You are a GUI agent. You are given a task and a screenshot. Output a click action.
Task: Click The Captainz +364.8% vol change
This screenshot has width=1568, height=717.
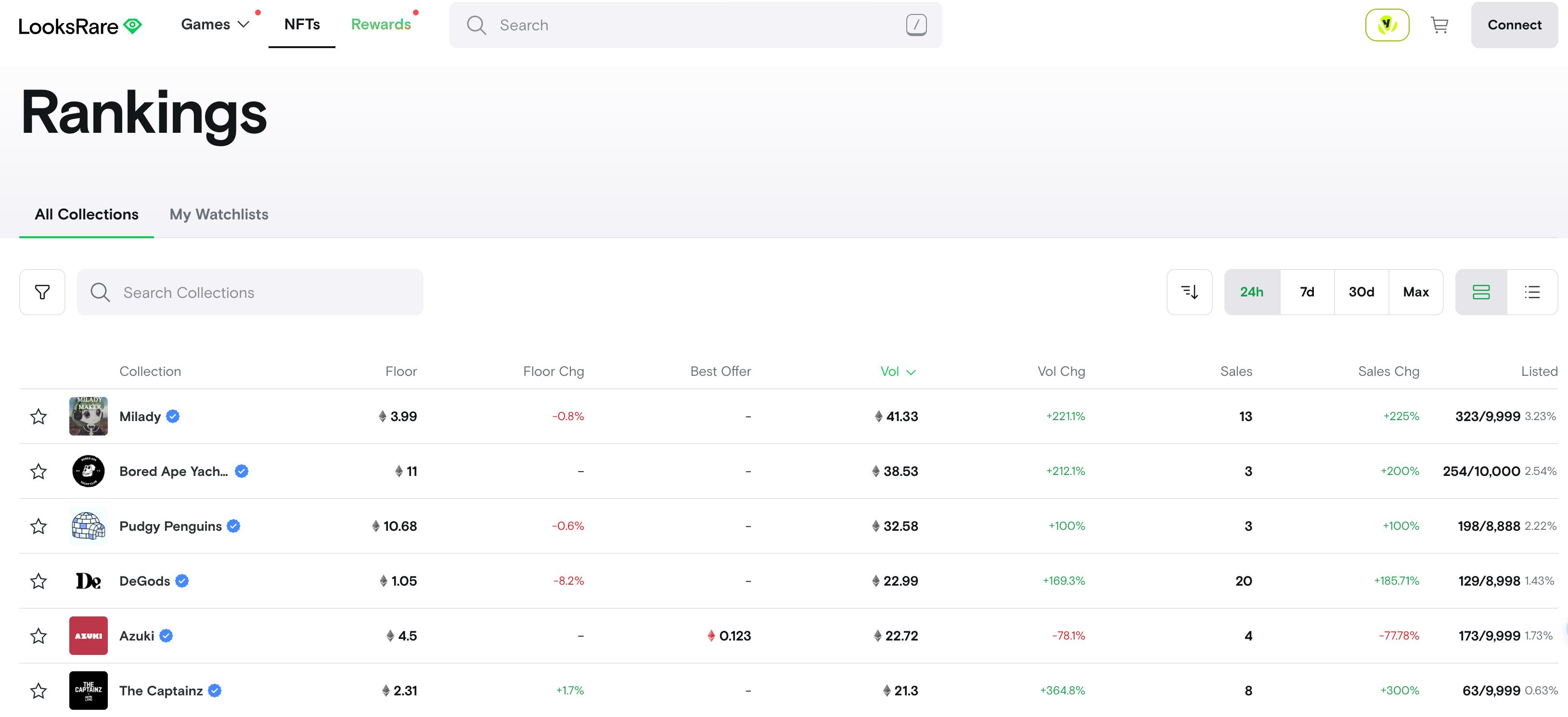coord(1063,690)
